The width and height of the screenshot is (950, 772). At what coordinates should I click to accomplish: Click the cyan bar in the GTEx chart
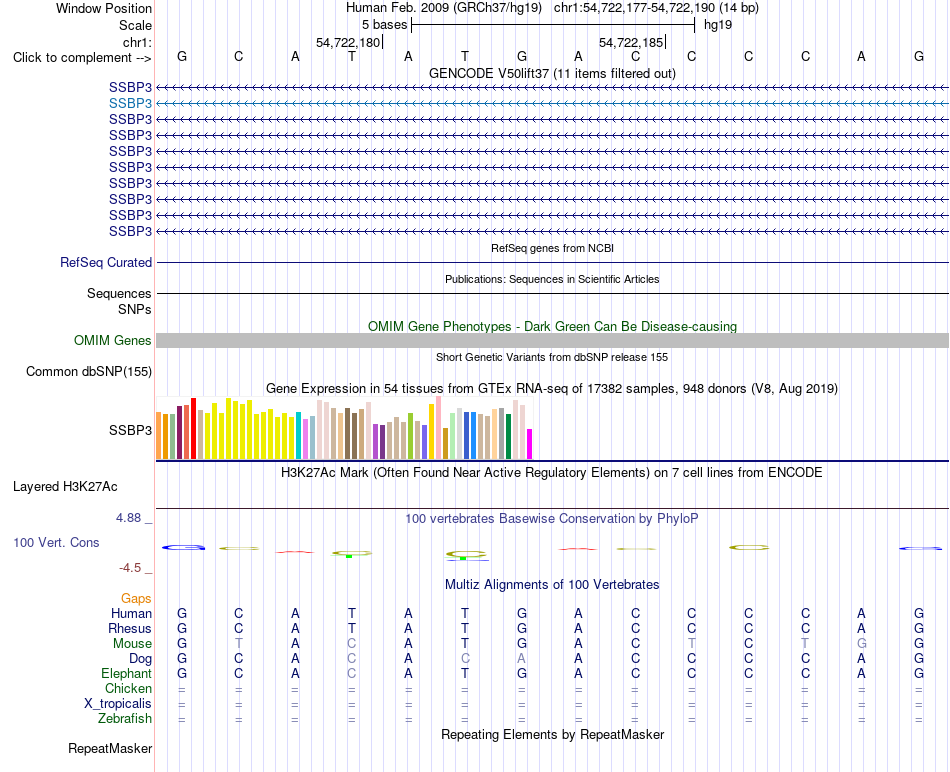point(298,435)
